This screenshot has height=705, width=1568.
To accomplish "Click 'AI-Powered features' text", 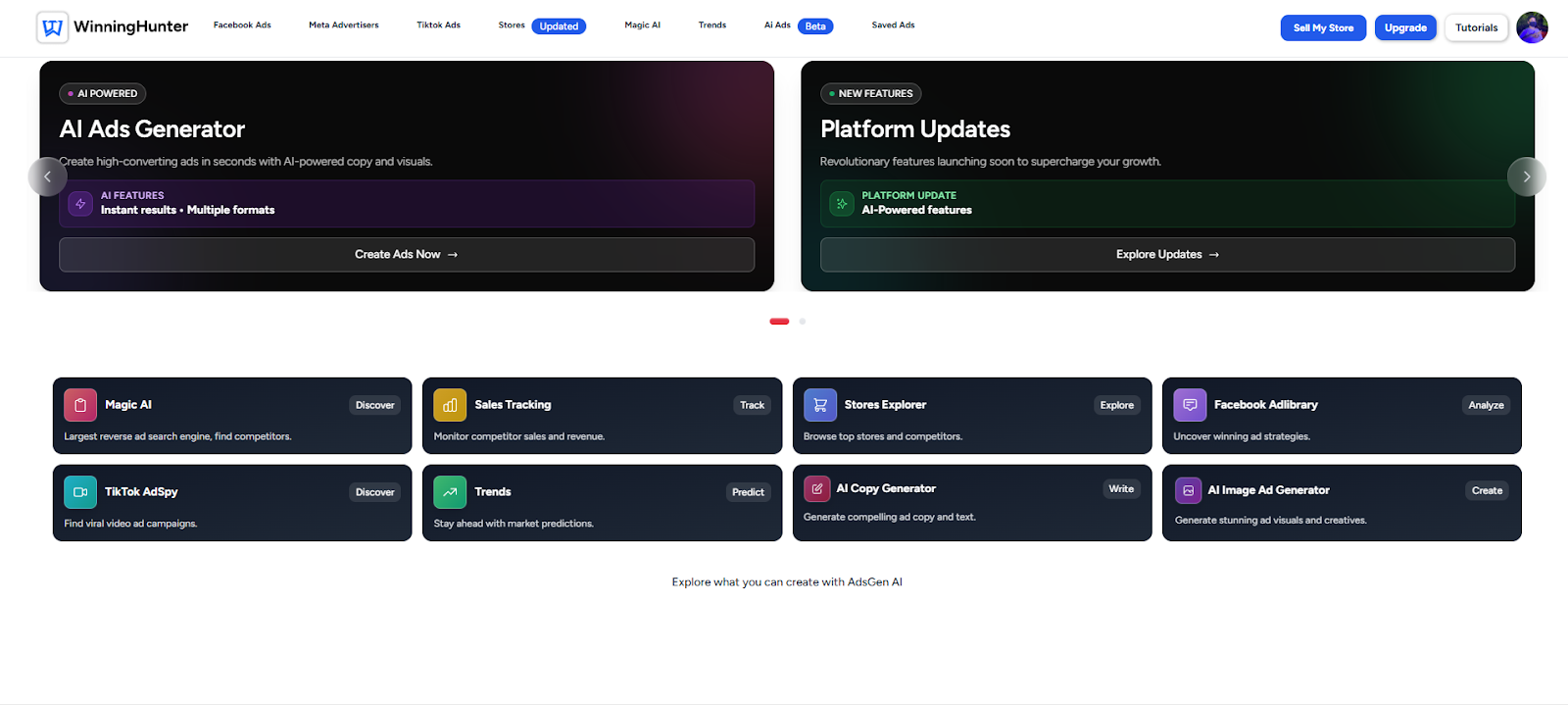I will 916,210.
